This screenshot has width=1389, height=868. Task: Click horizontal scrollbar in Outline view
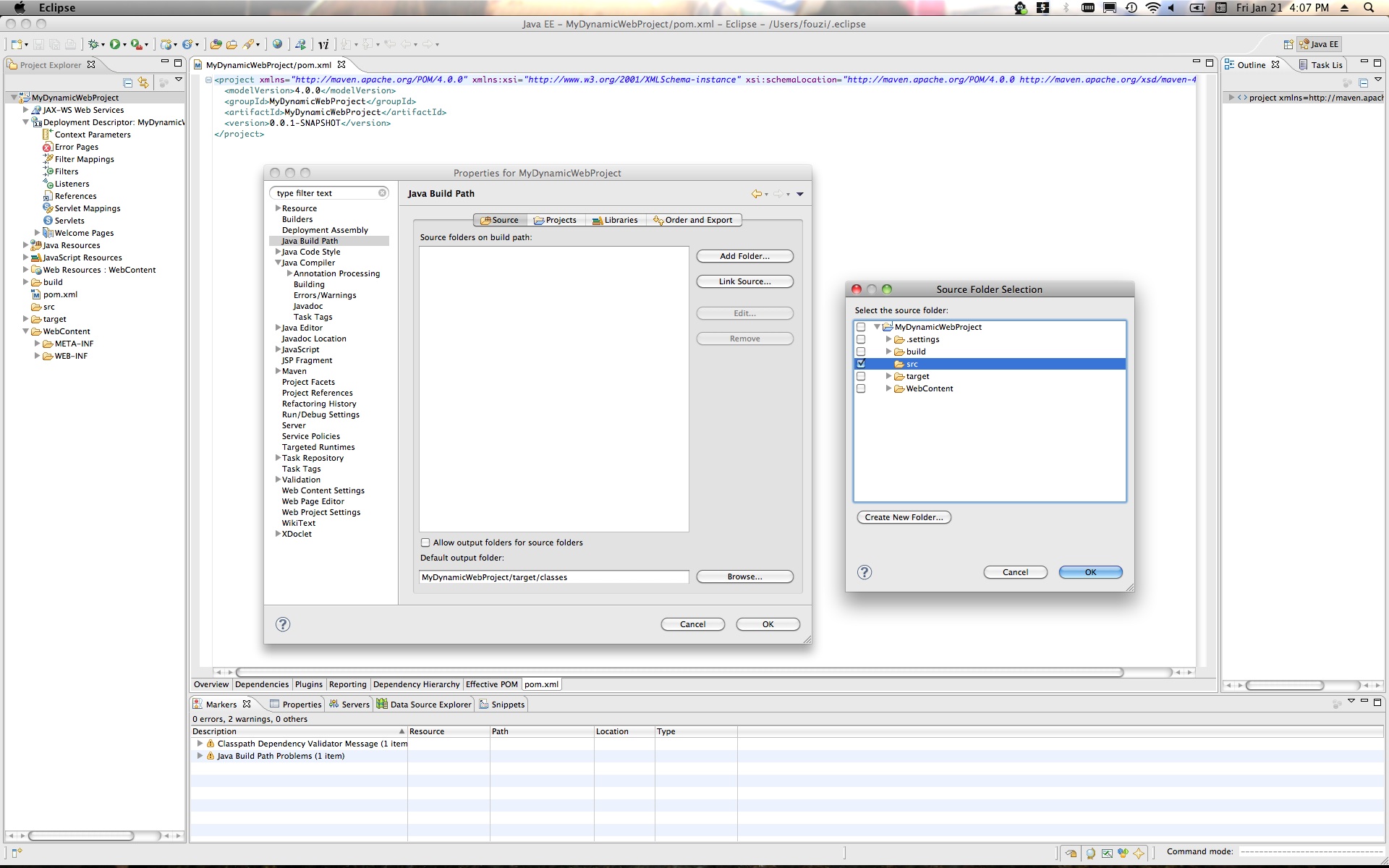[x=1285, y=685]
